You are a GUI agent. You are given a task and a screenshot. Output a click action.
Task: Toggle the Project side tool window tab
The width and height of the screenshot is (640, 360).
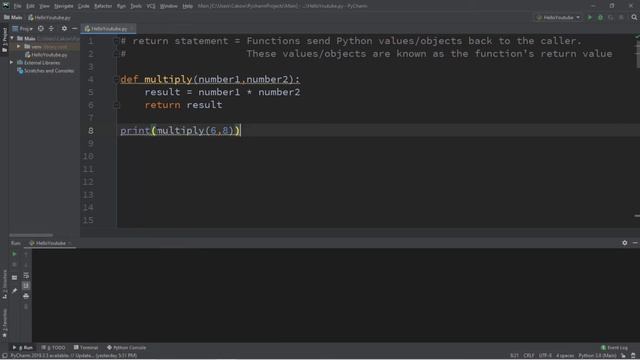4,40
